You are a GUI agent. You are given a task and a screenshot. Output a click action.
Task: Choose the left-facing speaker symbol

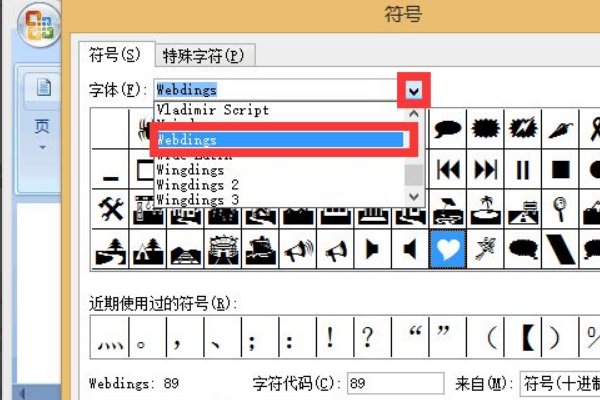click(x=410, y=250)
